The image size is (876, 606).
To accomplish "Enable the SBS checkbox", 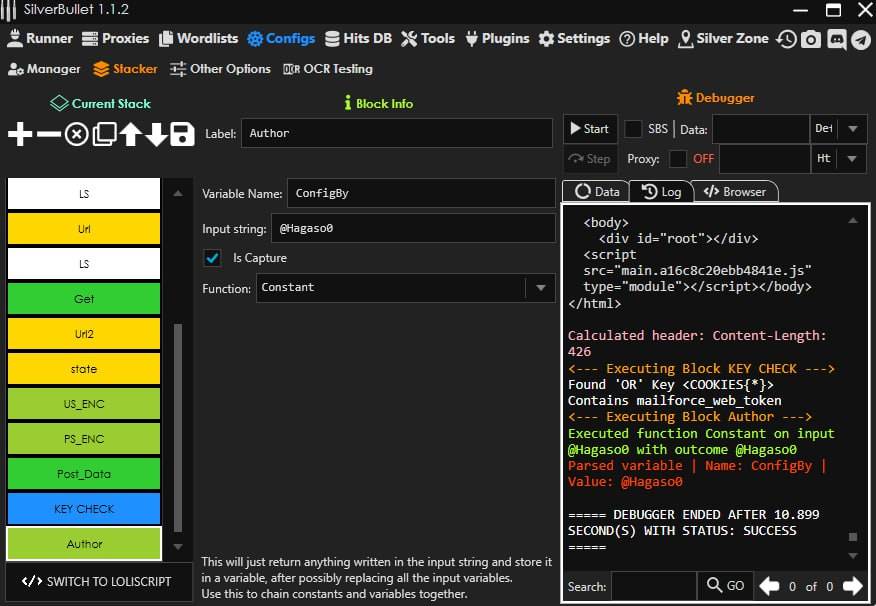I will point(633,129).
